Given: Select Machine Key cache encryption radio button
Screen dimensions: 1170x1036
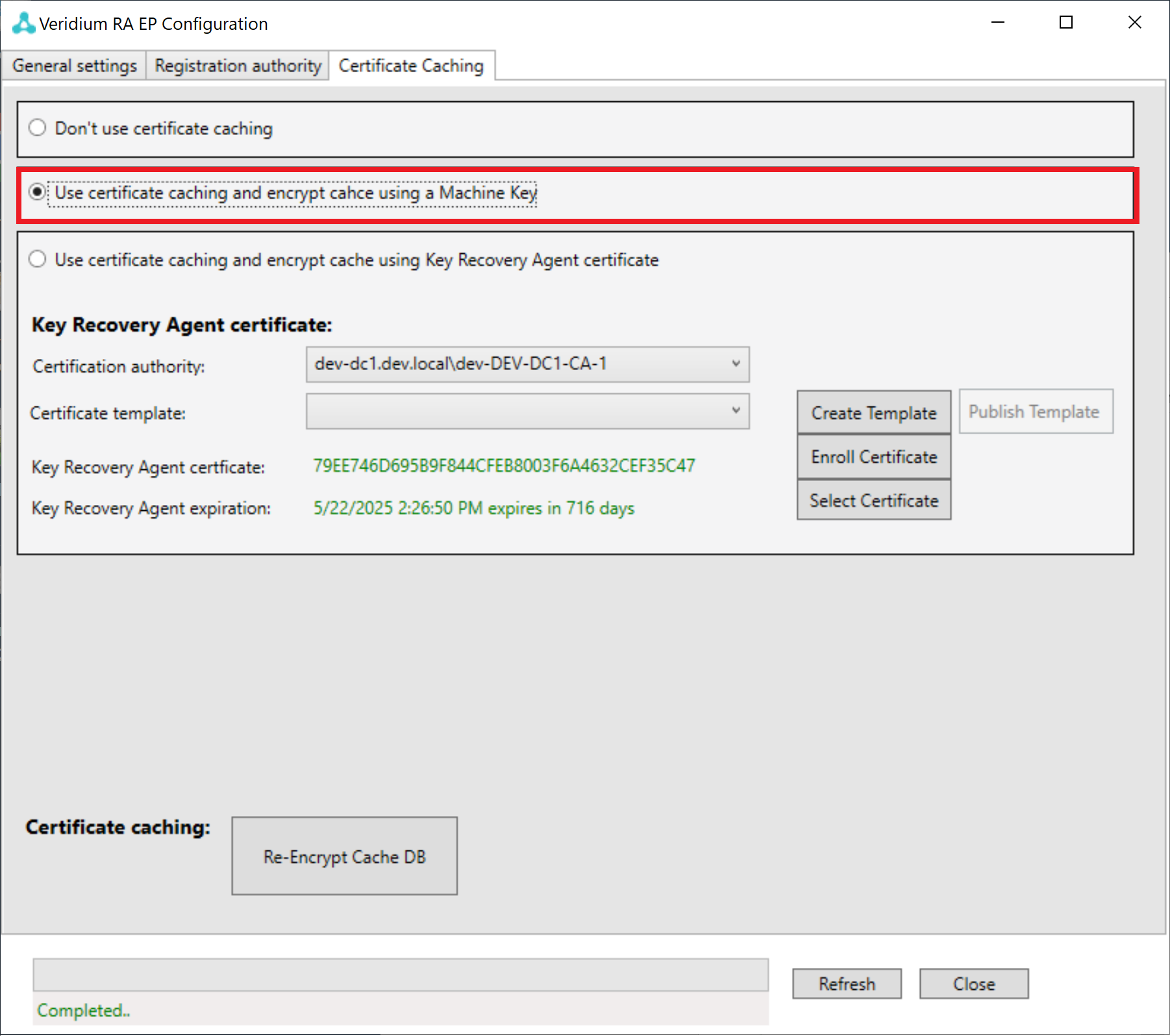Looking at the screenshot, I should 38,192.
